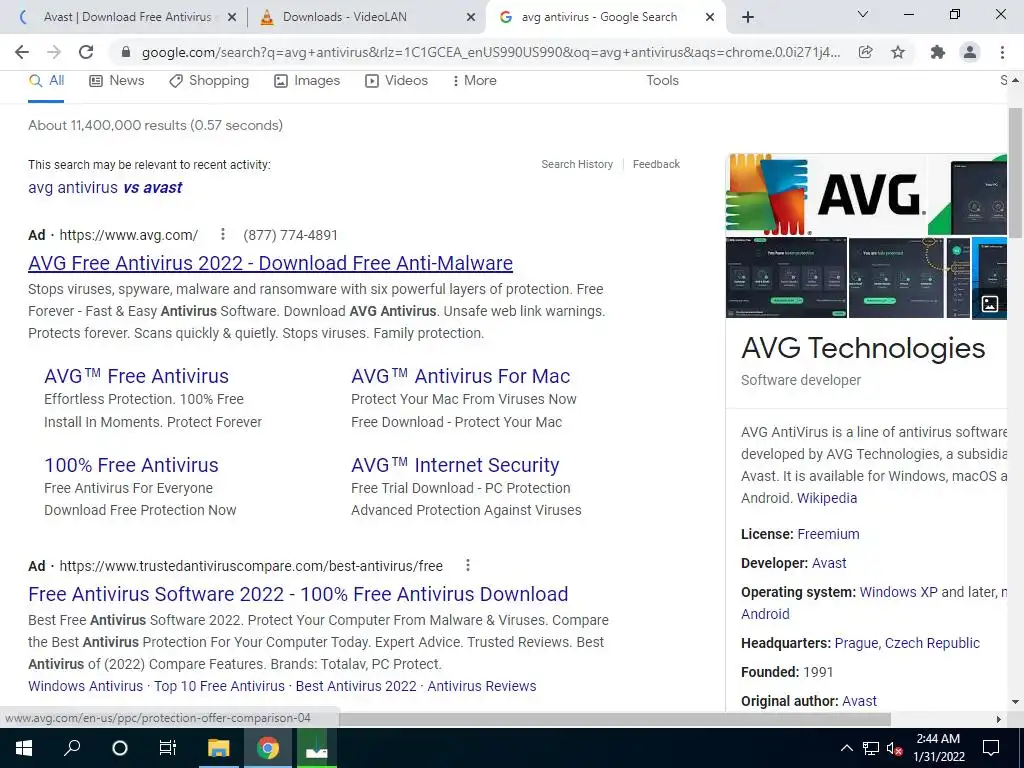The height and width of the screenshot is (768, 1024).
Task: Open the Chrome profile avatar
Action: (x=970, y=52)
